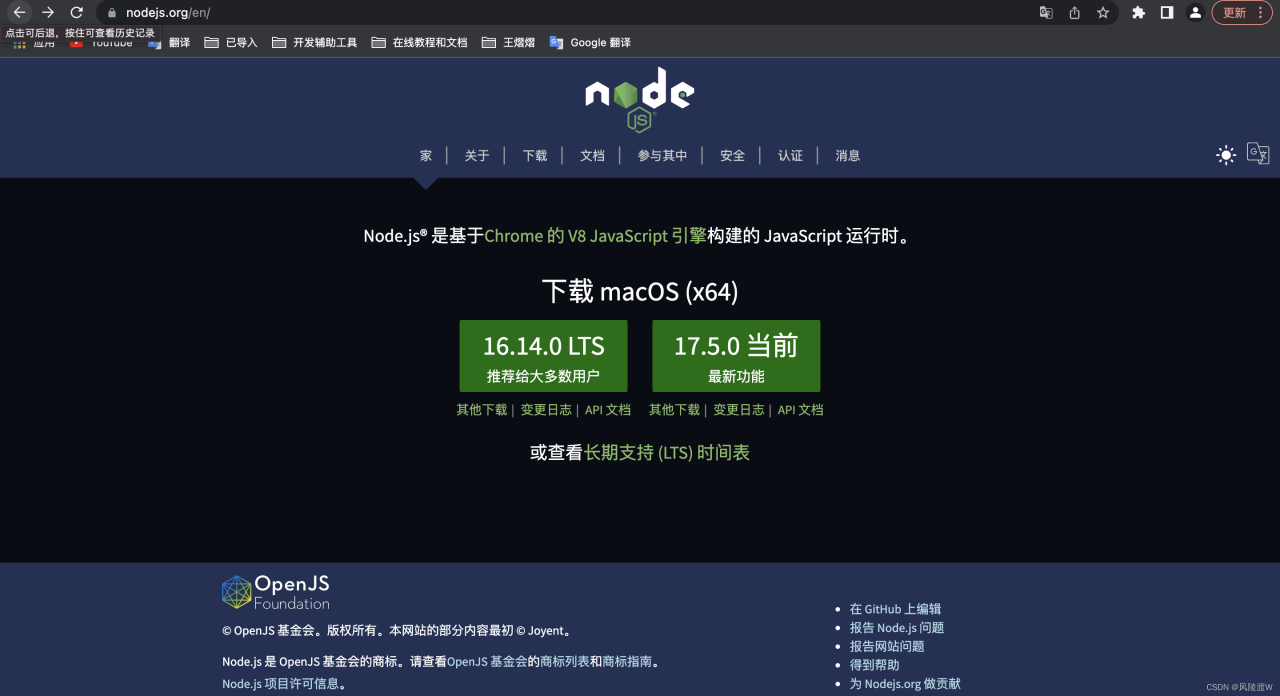
Task: Click 其他下载 under the LTS button
Action: 482,409
